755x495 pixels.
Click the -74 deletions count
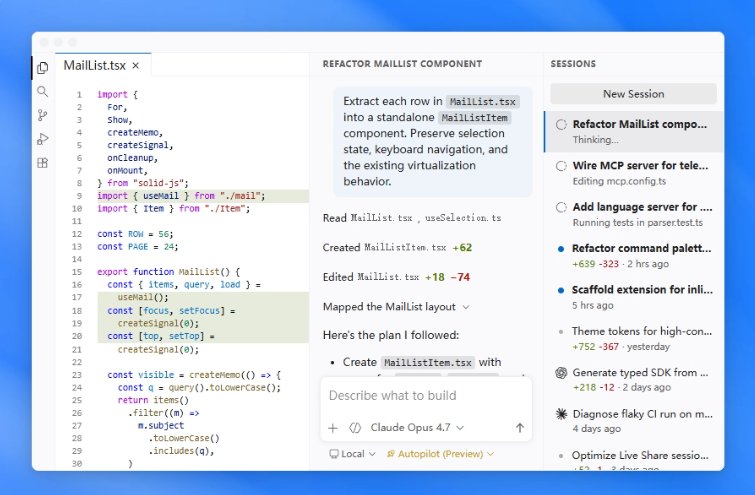pyautogui.click(x=460, y=277)
